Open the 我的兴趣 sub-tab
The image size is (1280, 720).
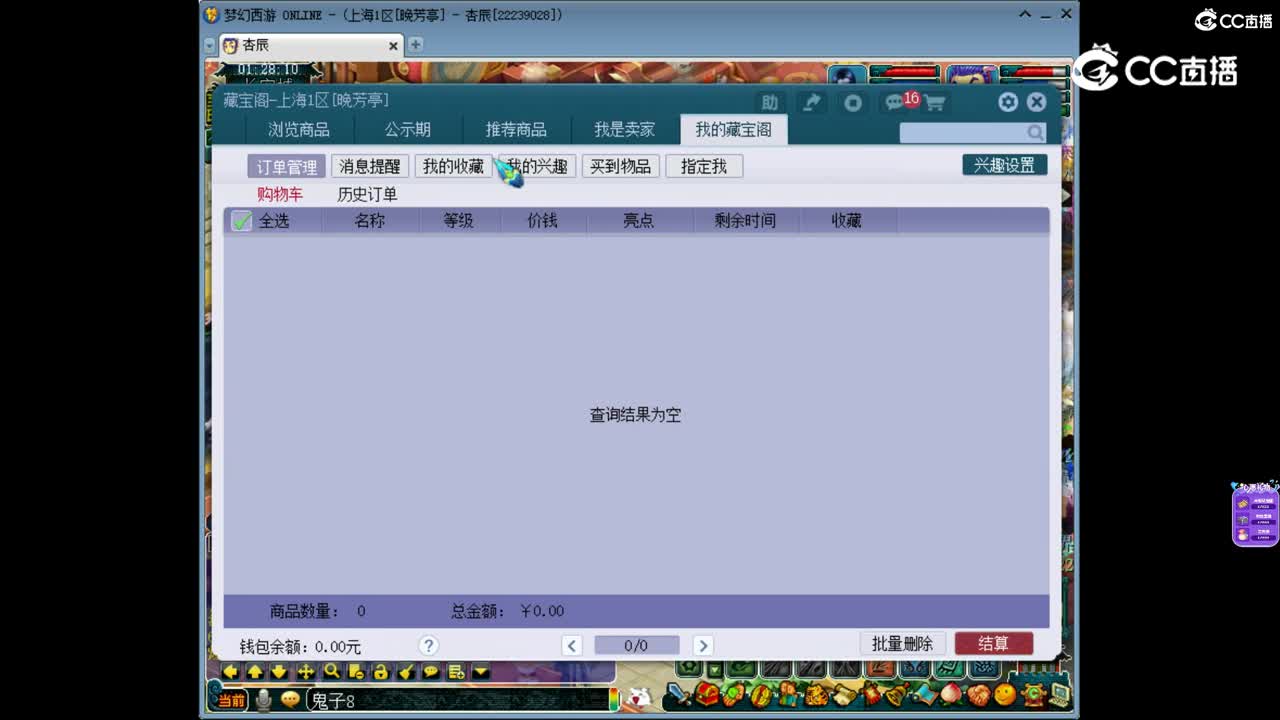[538, 167]
